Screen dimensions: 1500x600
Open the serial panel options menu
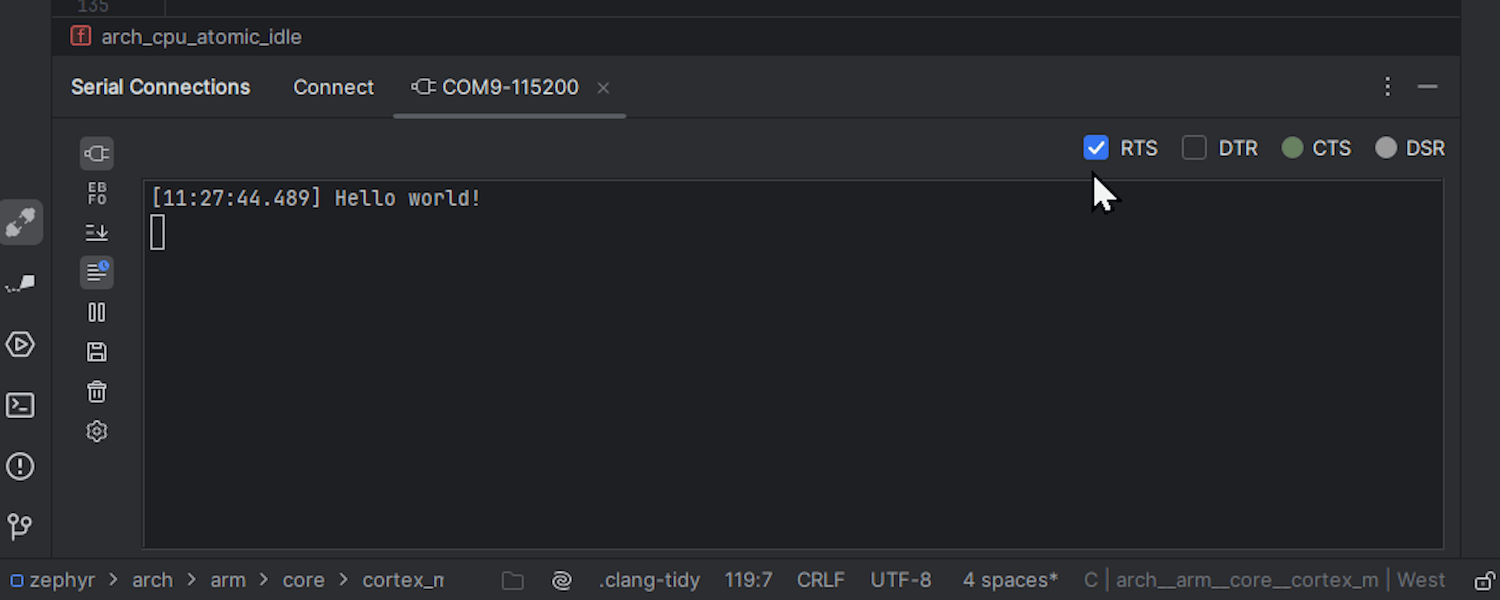pos(1387,87)
